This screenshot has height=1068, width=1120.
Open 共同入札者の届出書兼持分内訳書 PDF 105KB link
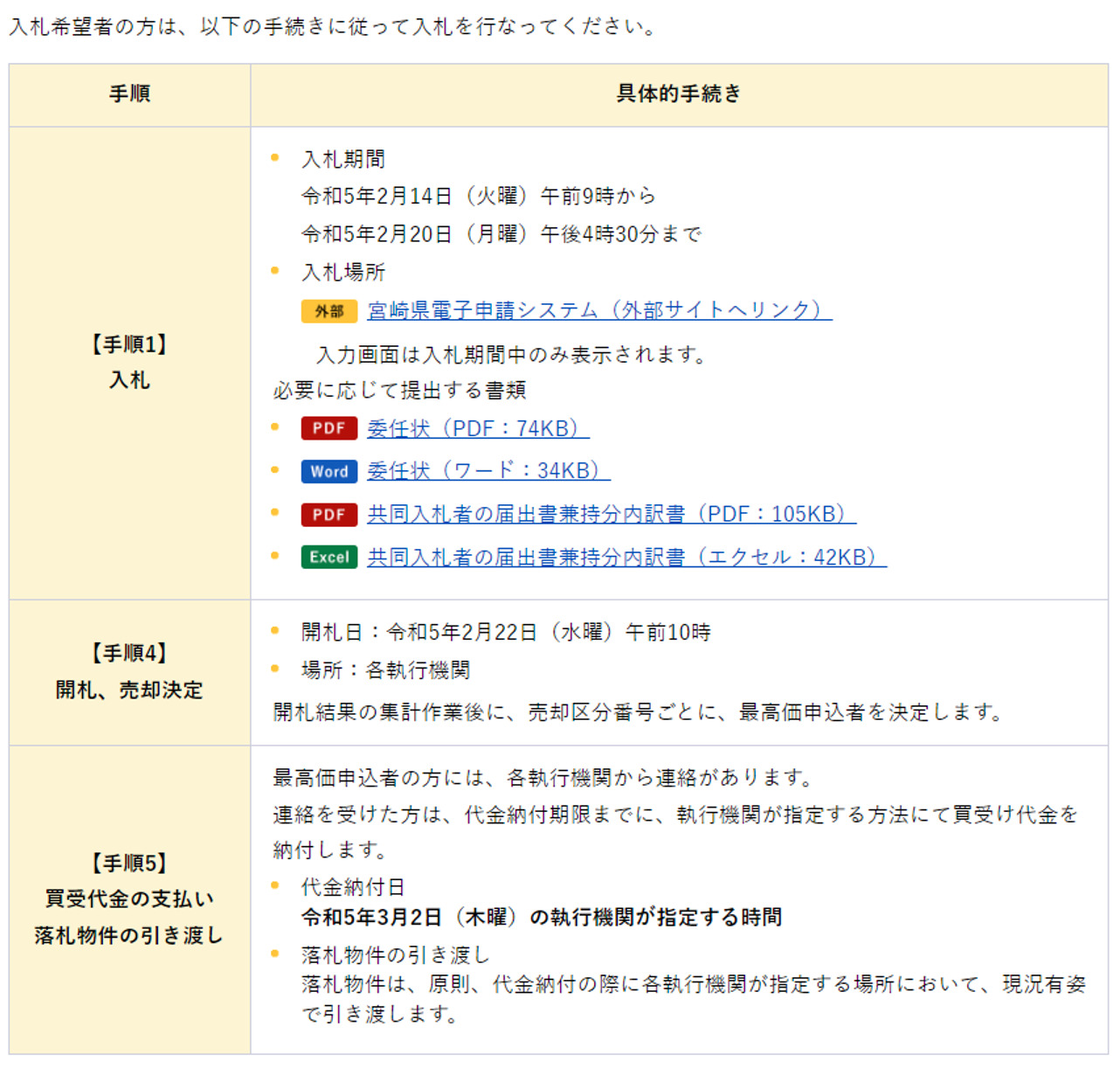(611, 514)
